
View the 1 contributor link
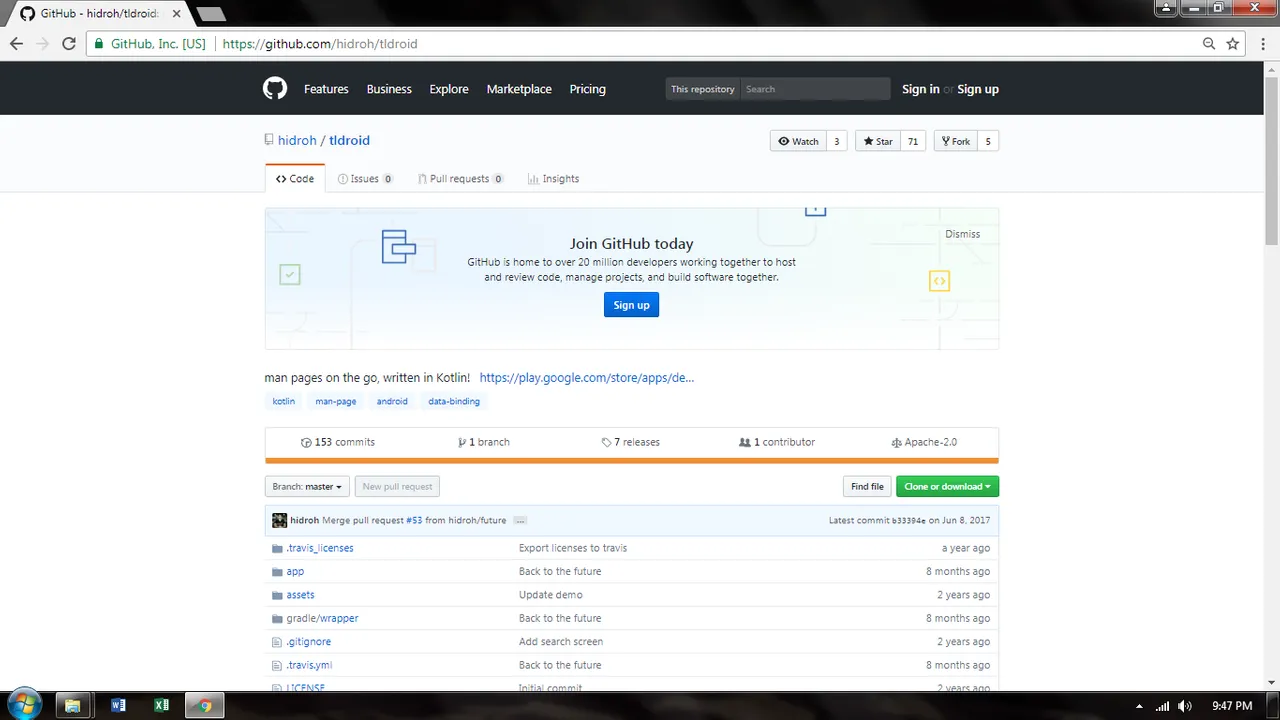click(x=777, y=442)
